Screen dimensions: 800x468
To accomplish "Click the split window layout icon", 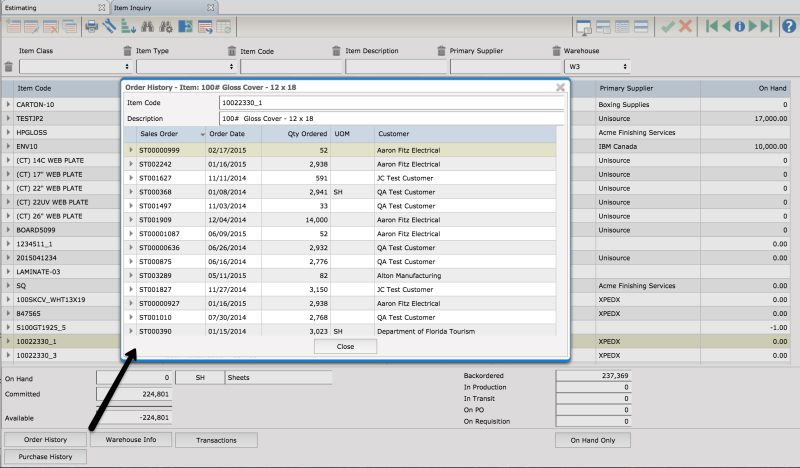I will (603, 26).
